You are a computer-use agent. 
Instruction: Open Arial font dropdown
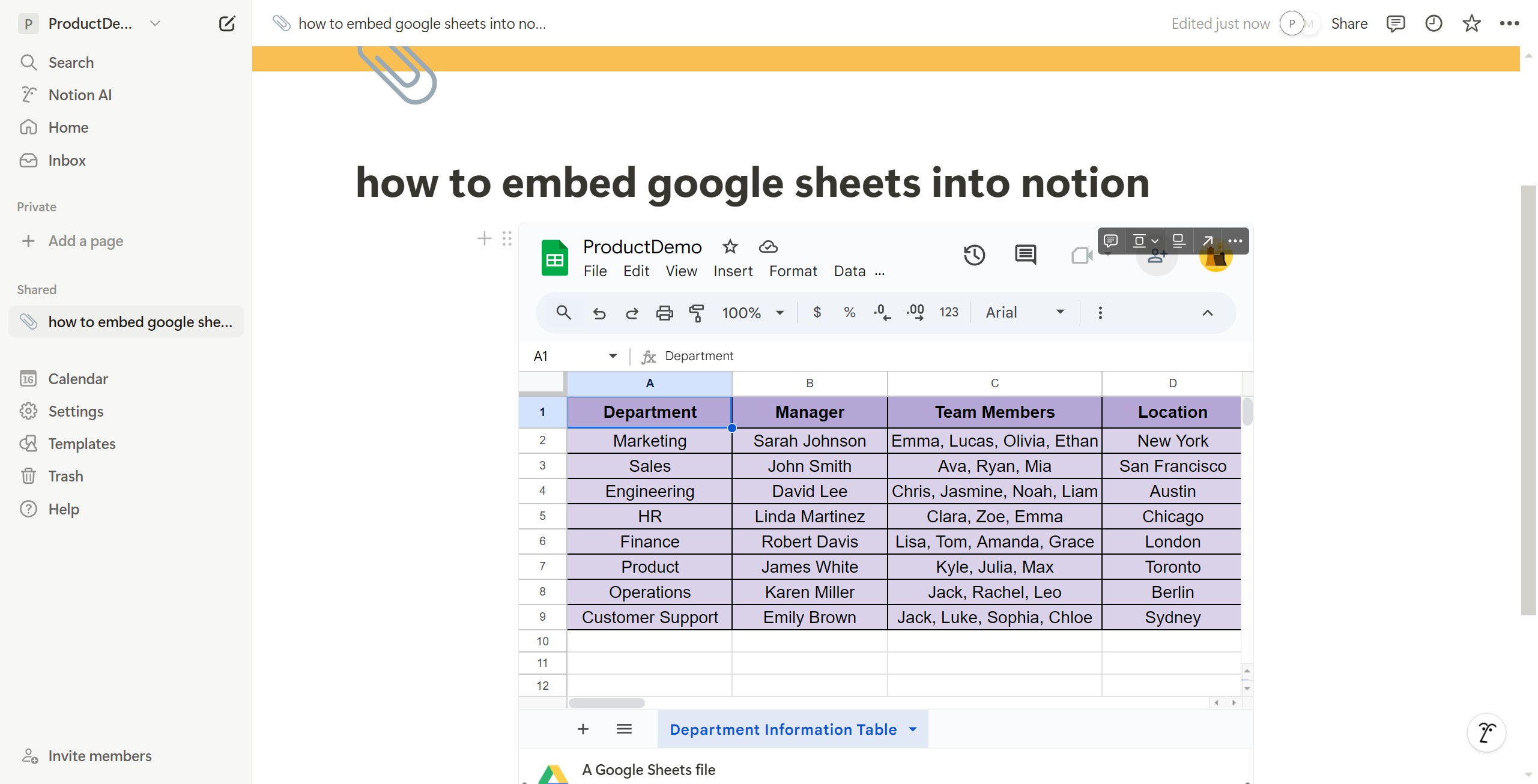tap(1025, 313)
